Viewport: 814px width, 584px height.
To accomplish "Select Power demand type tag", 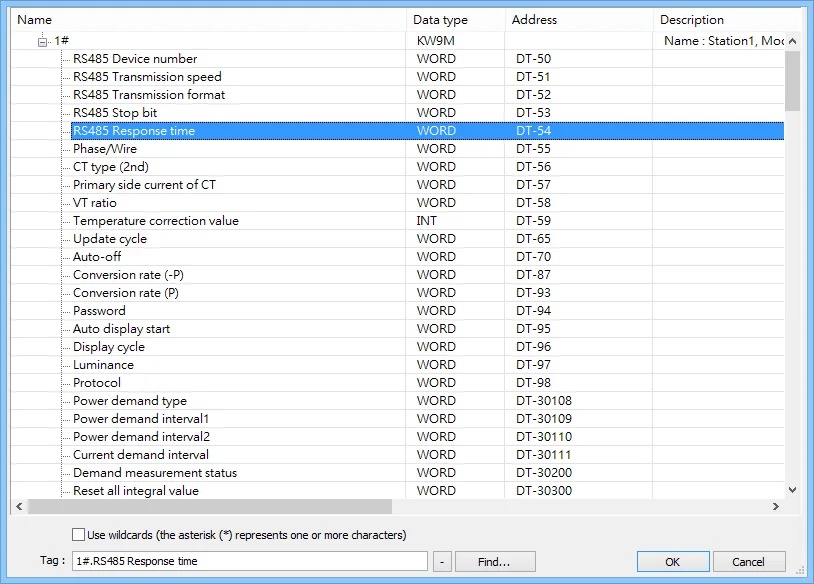I will click(130, 401).
